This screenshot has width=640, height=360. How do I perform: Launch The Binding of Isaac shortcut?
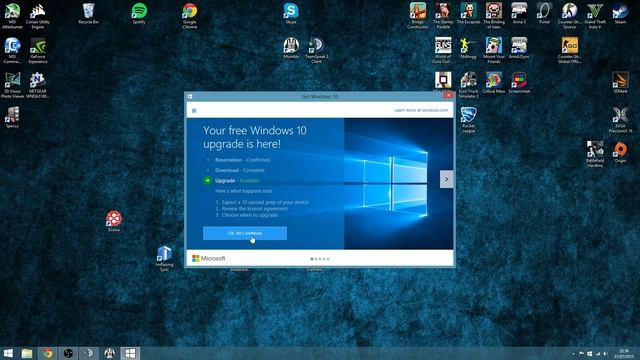[x=493, y=16]
